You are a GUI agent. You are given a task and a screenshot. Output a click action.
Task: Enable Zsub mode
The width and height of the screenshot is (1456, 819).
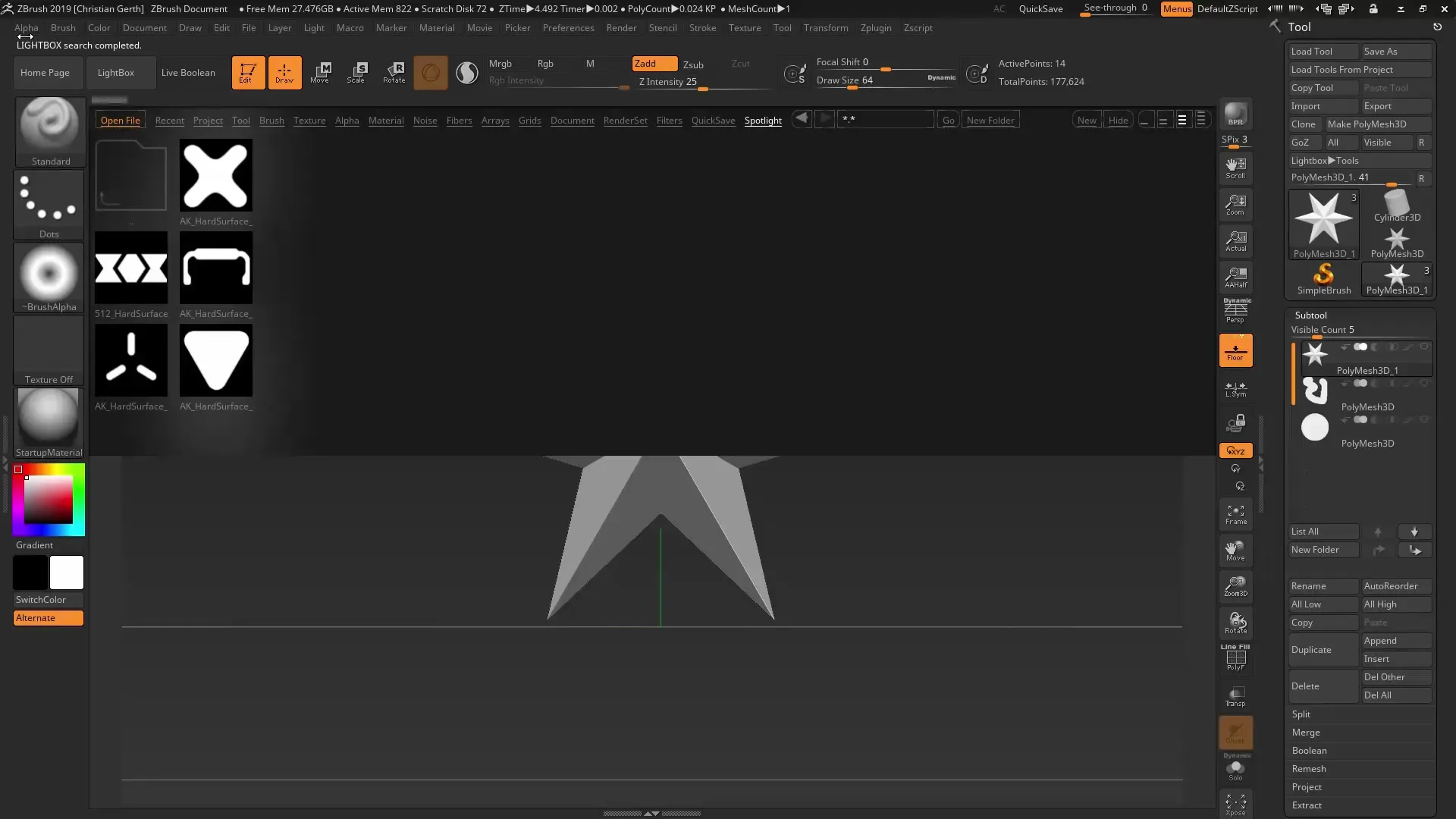click(x=693, y=64)
